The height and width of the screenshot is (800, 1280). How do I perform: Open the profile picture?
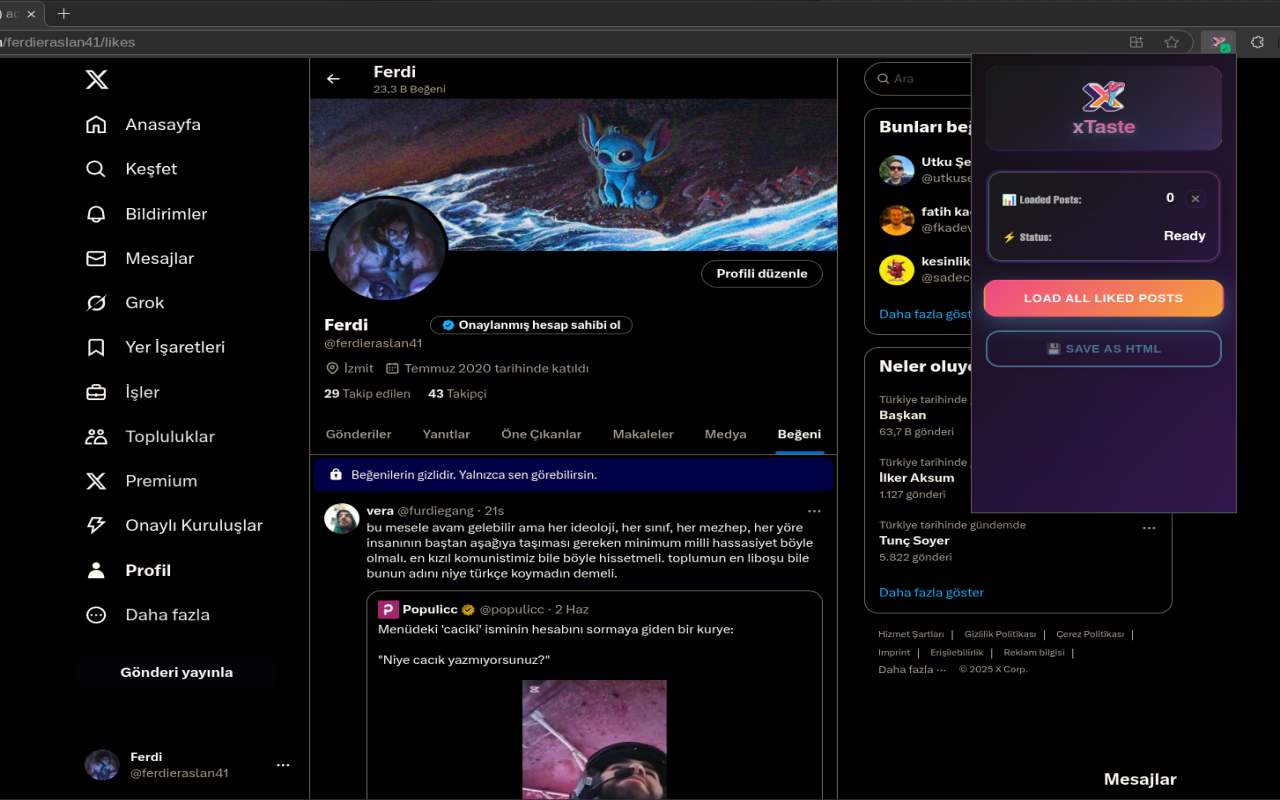(387, 246)
